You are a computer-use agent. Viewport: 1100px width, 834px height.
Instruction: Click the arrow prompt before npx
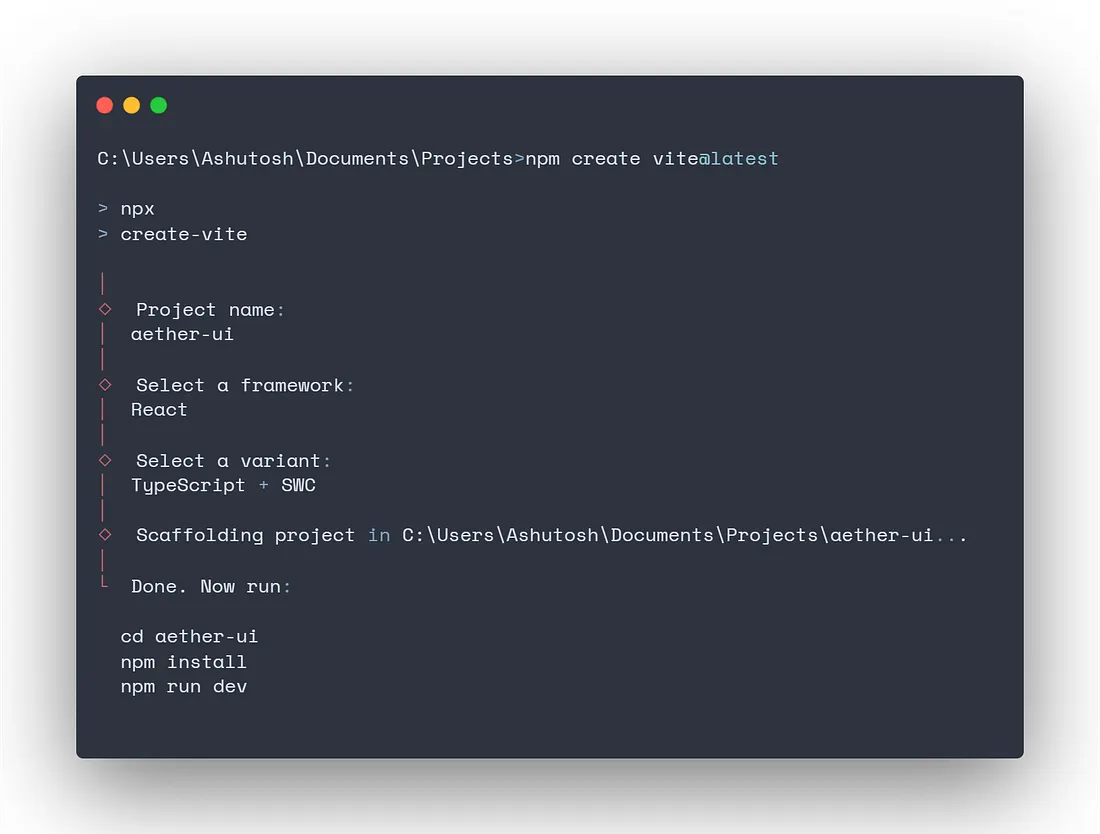(103, 210)
